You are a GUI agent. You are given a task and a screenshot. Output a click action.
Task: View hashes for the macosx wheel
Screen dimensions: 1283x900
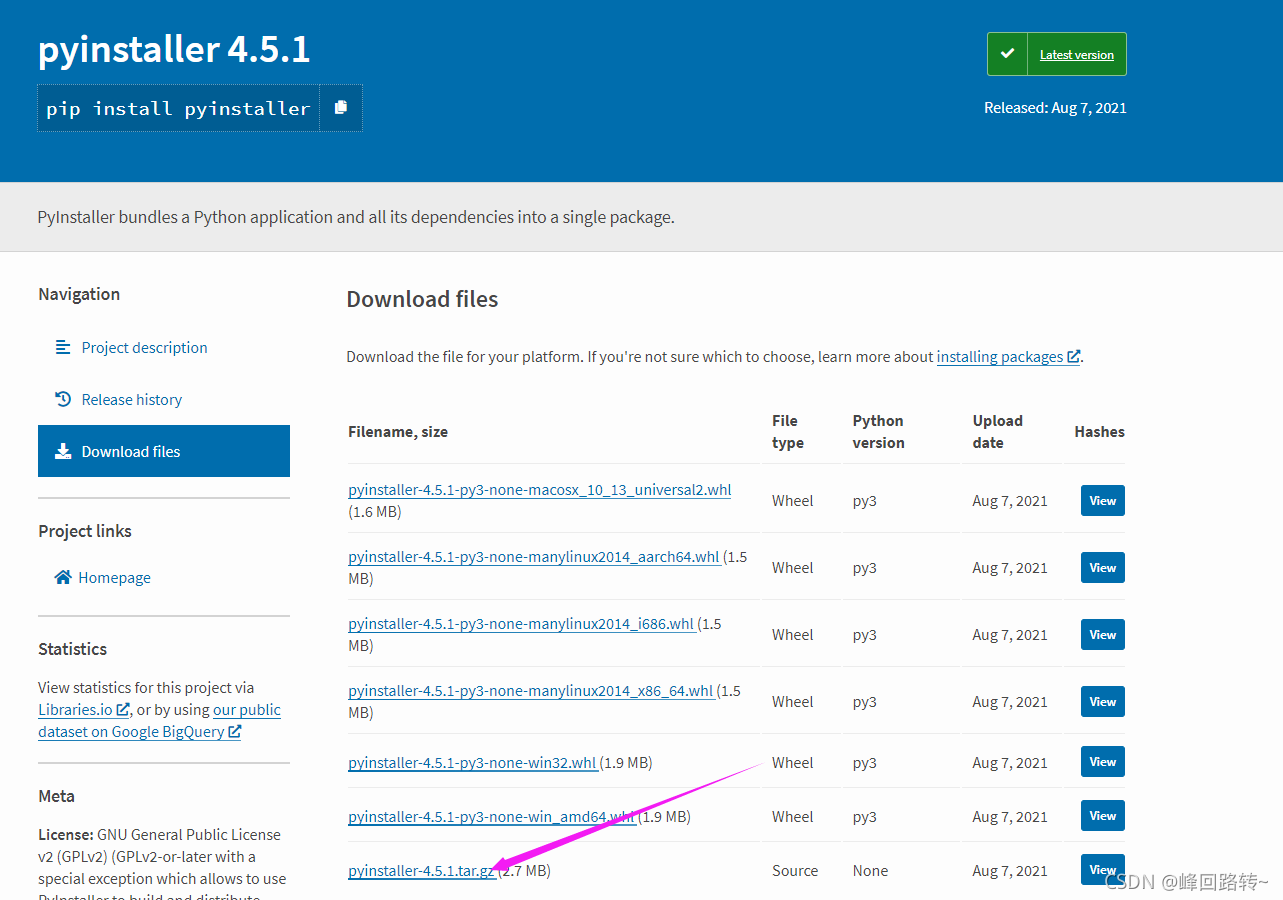point(1102,501)
